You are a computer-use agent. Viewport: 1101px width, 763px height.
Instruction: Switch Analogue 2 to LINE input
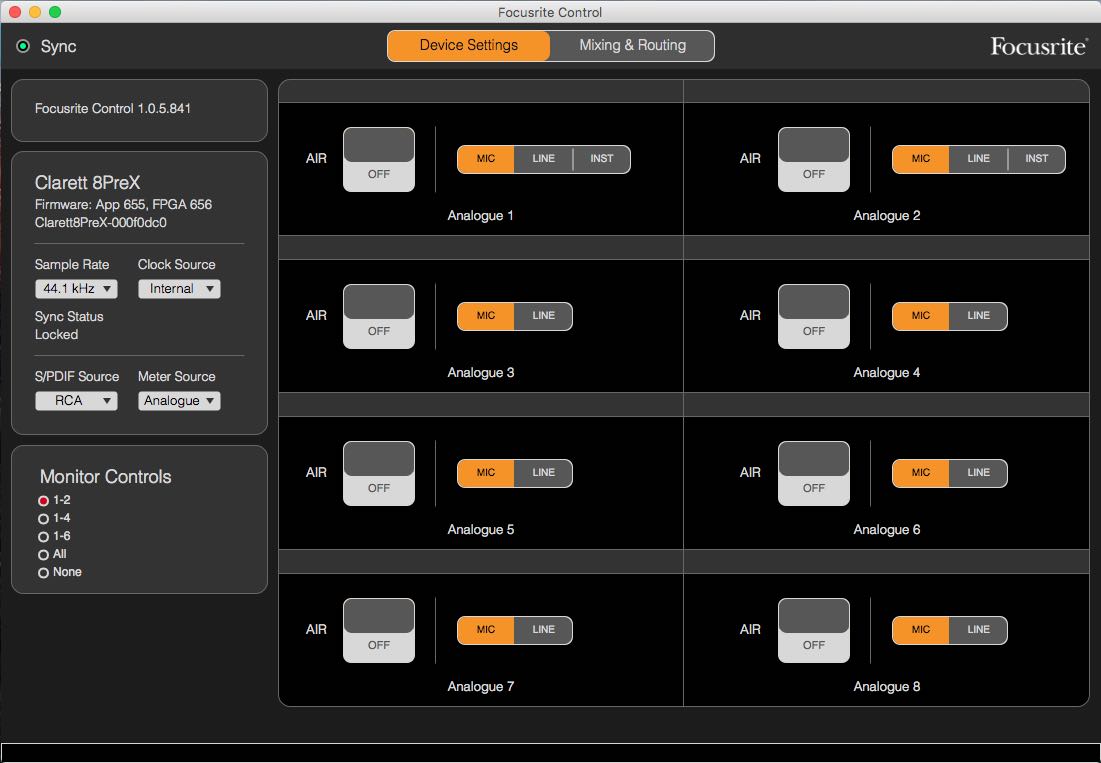click(978, 159)
